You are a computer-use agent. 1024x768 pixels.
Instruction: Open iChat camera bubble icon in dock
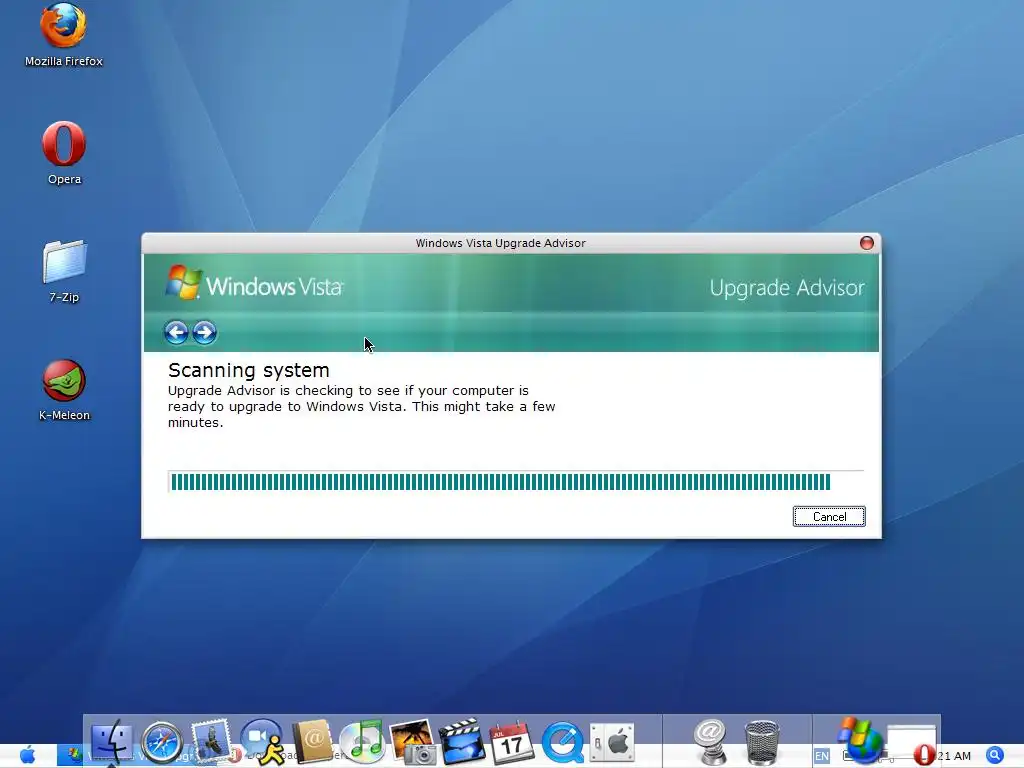point(262,741)
